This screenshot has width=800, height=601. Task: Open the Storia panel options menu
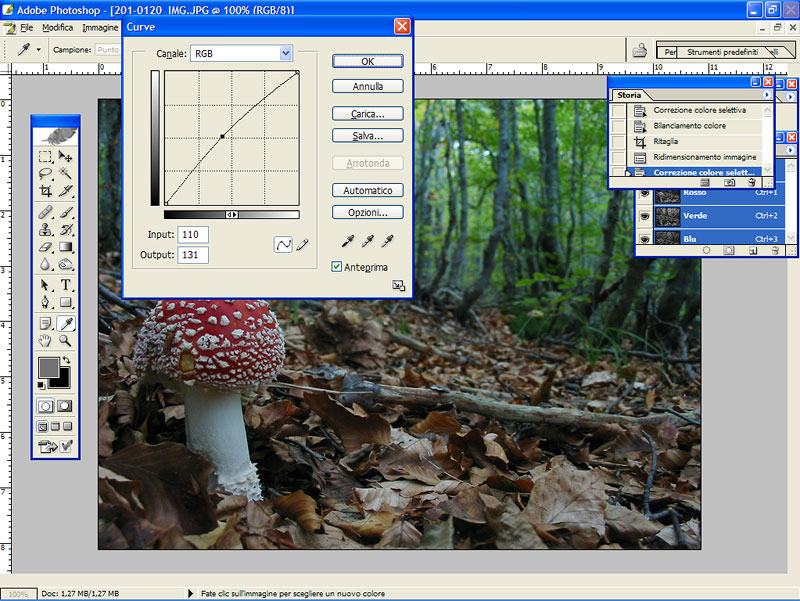pyautogui.click(x=766, y=95)
